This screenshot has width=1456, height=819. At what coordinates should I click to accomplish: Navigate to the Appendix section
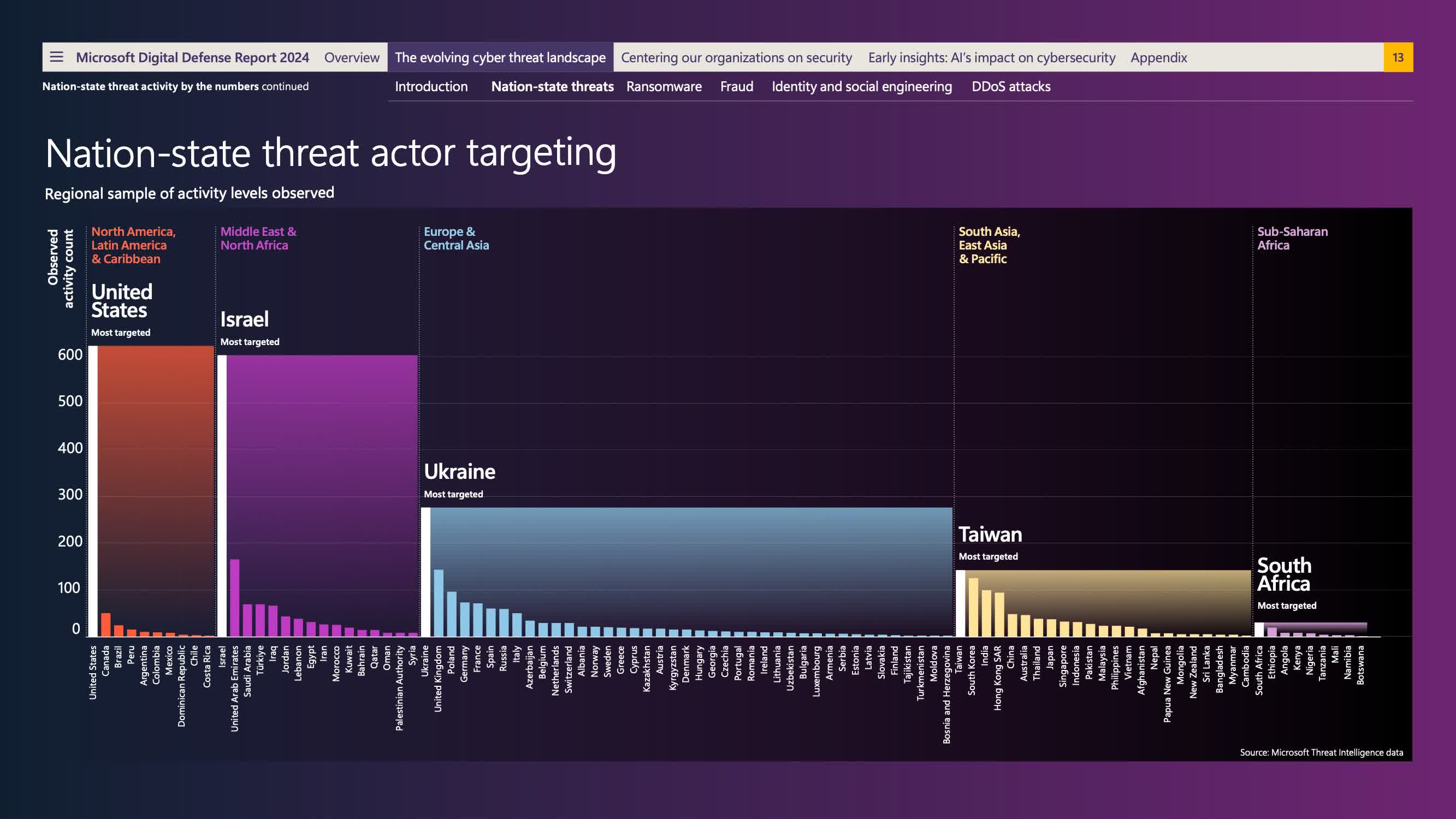point(1158,57)
